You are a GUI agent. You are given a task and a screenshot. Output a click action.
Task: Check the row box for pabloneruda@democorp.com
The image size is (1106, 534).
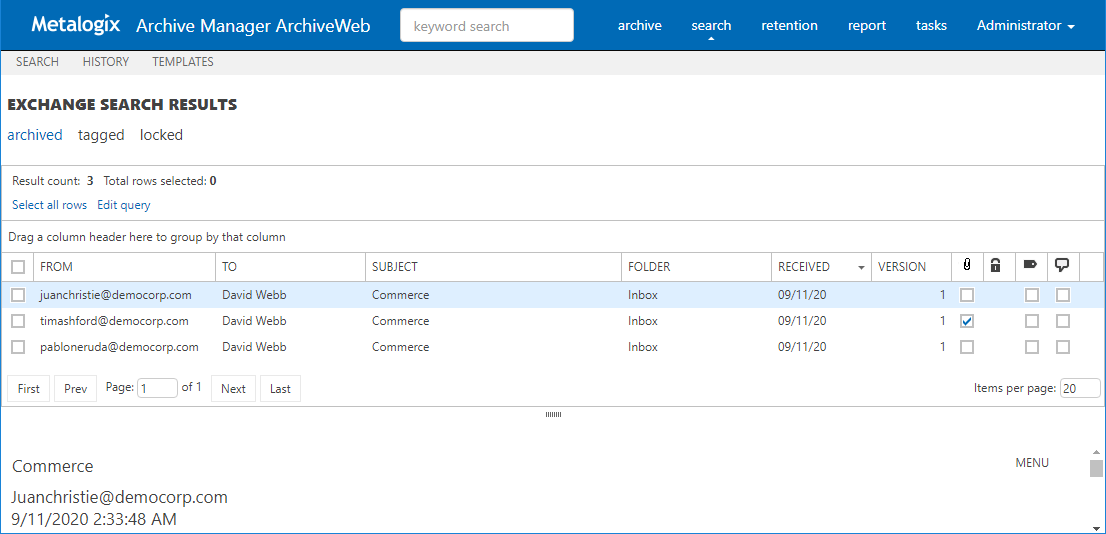point(18,347)
